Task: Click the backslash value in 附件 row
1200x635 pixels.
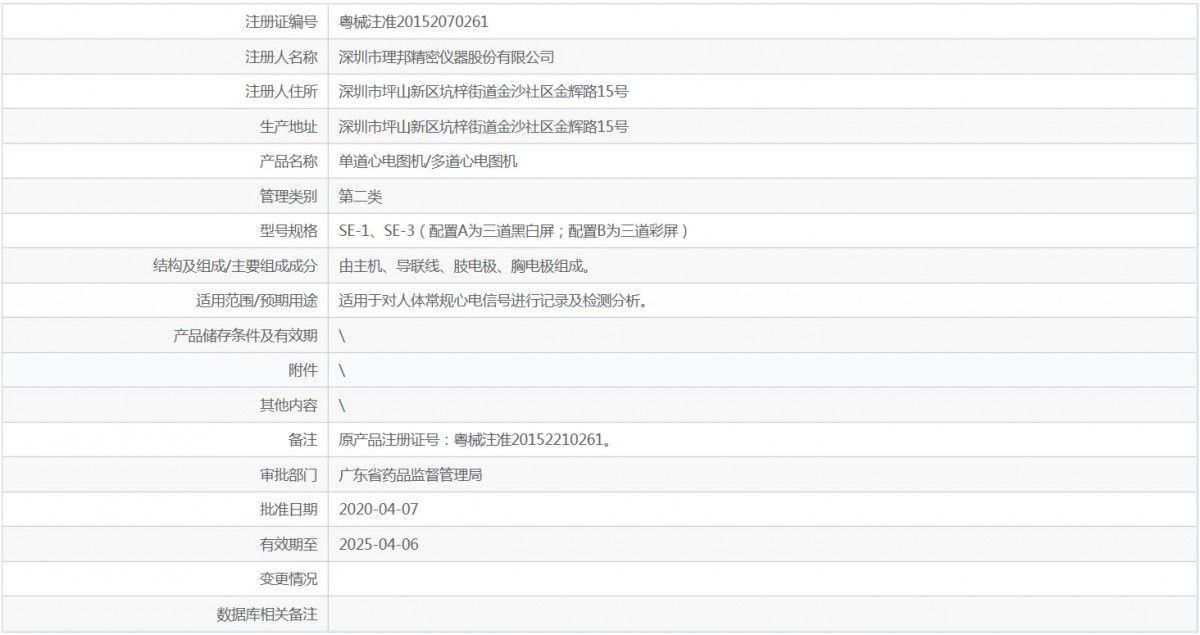Action: click(343, 371)
